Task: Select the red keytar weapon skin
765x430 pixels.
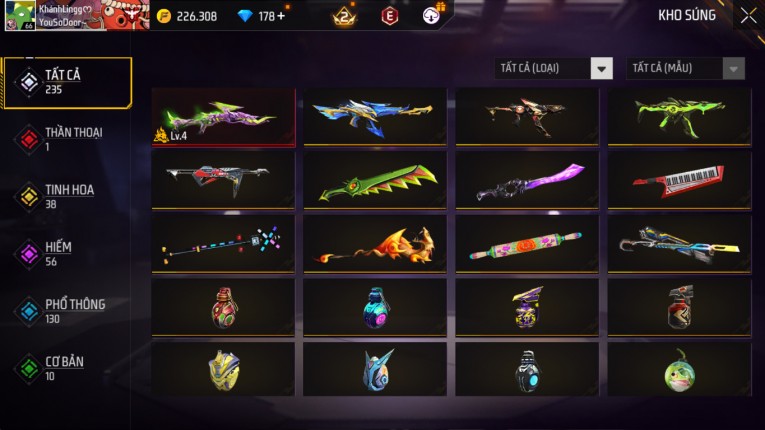Action: tap(679, 180)
